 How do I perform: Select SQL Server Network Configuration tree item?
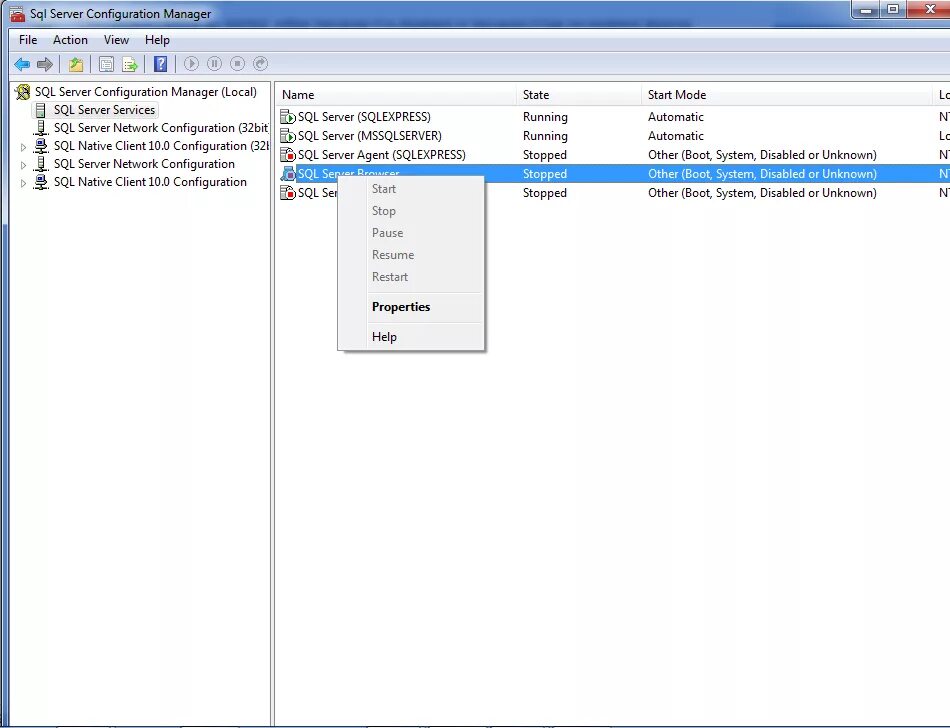point(144,164)
